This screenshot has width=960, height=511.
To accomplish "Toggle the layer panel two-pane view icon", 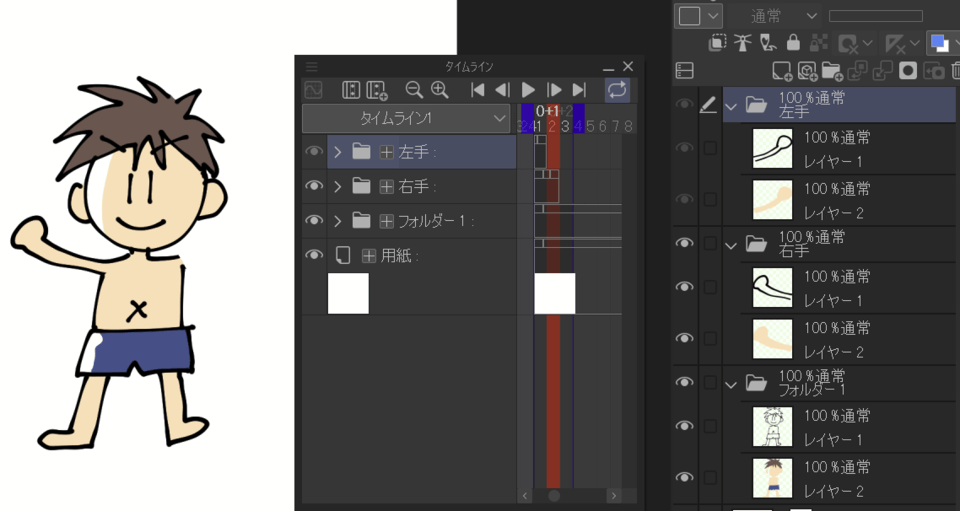I will click(x=684, y=70).
